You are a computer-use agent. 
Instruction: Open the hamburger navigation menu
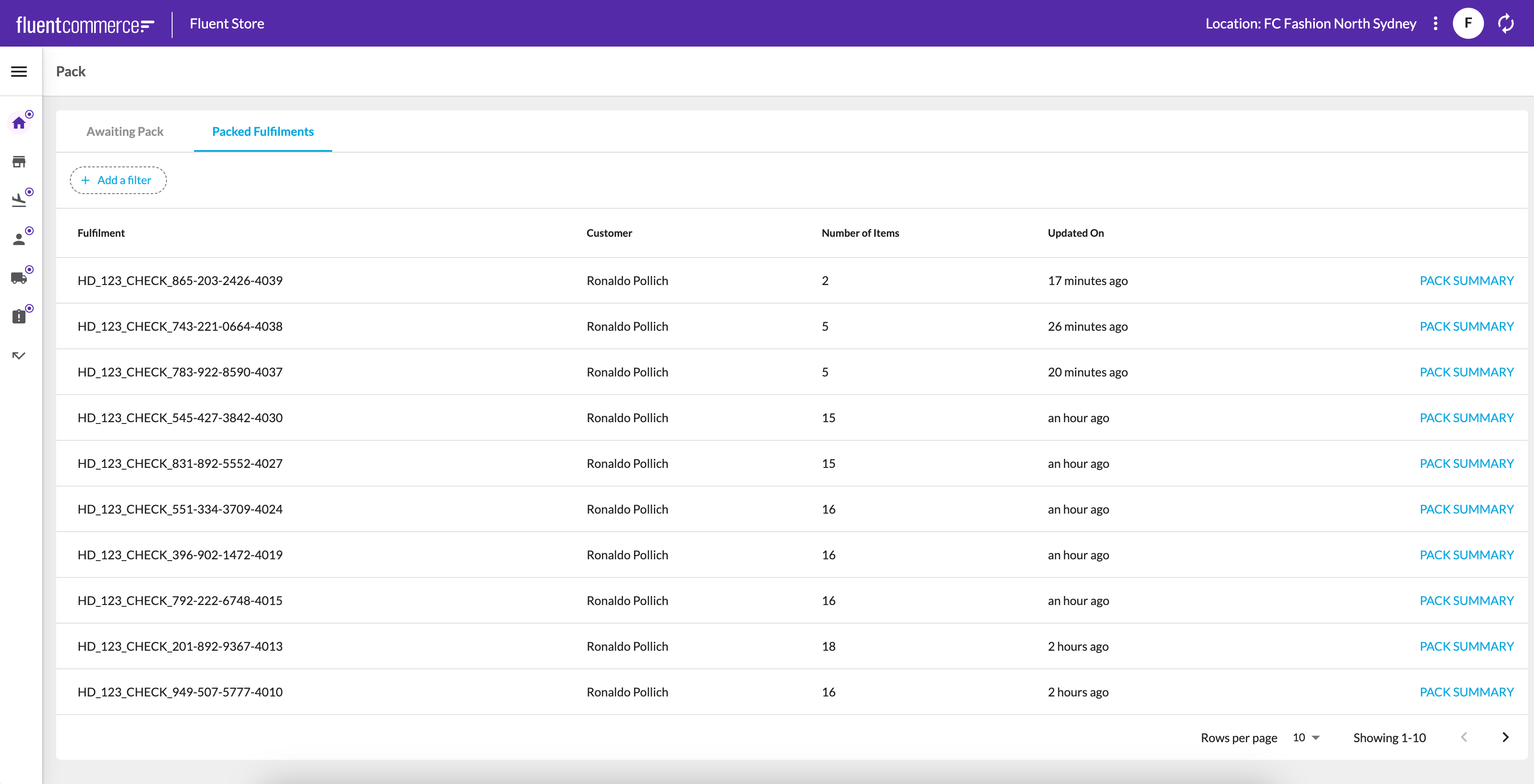(x=19, y=72)
